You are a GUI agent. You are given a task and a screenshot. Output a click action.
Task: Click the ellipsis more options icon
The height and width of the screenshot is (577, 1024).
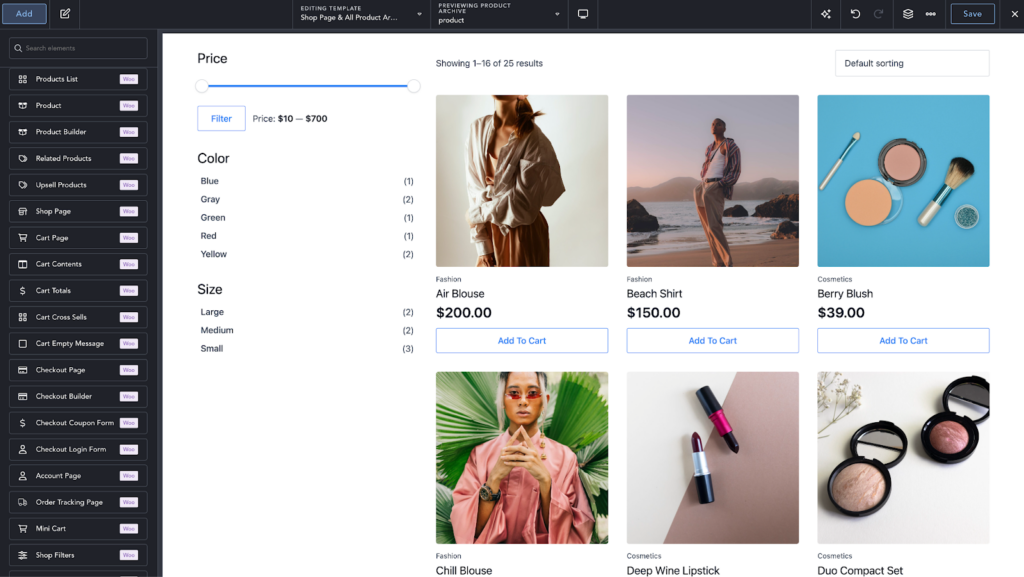(930, 13)
